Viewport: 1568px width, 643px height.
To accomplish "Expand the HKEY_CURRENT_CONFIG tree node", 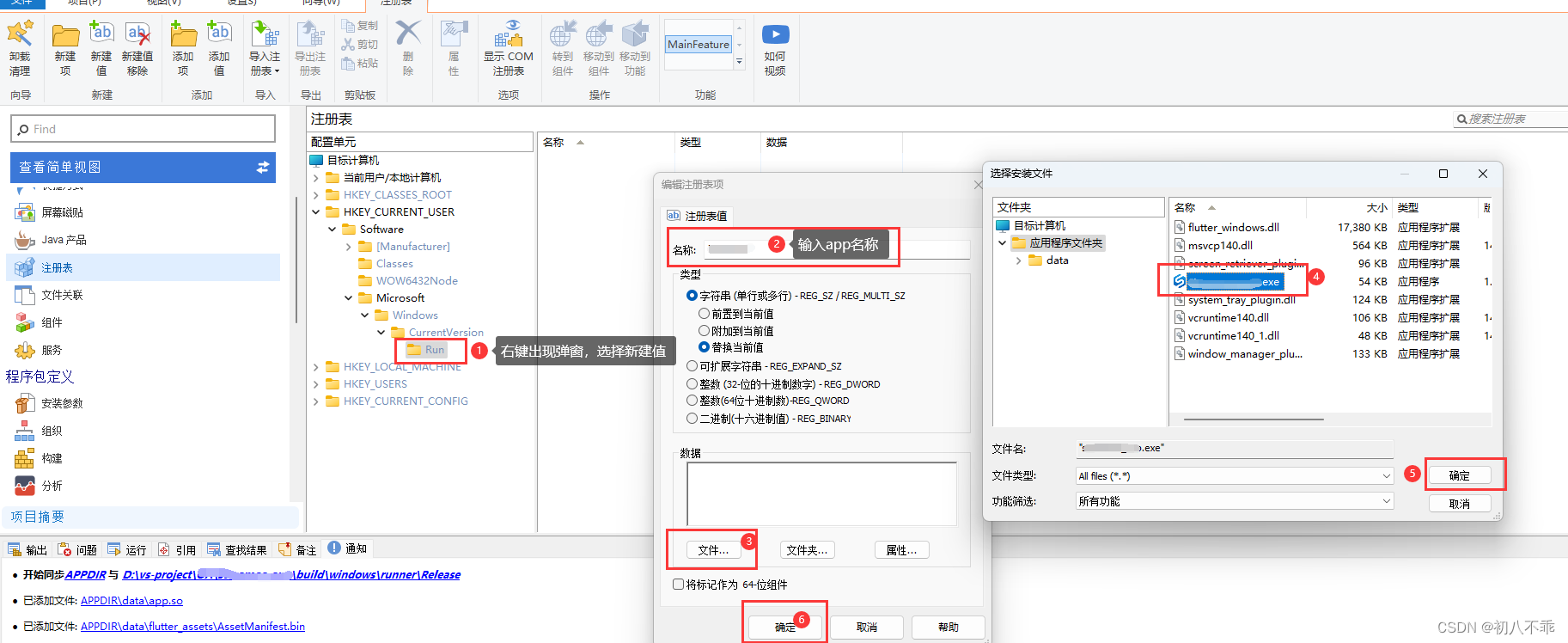I will coord(315,401).
